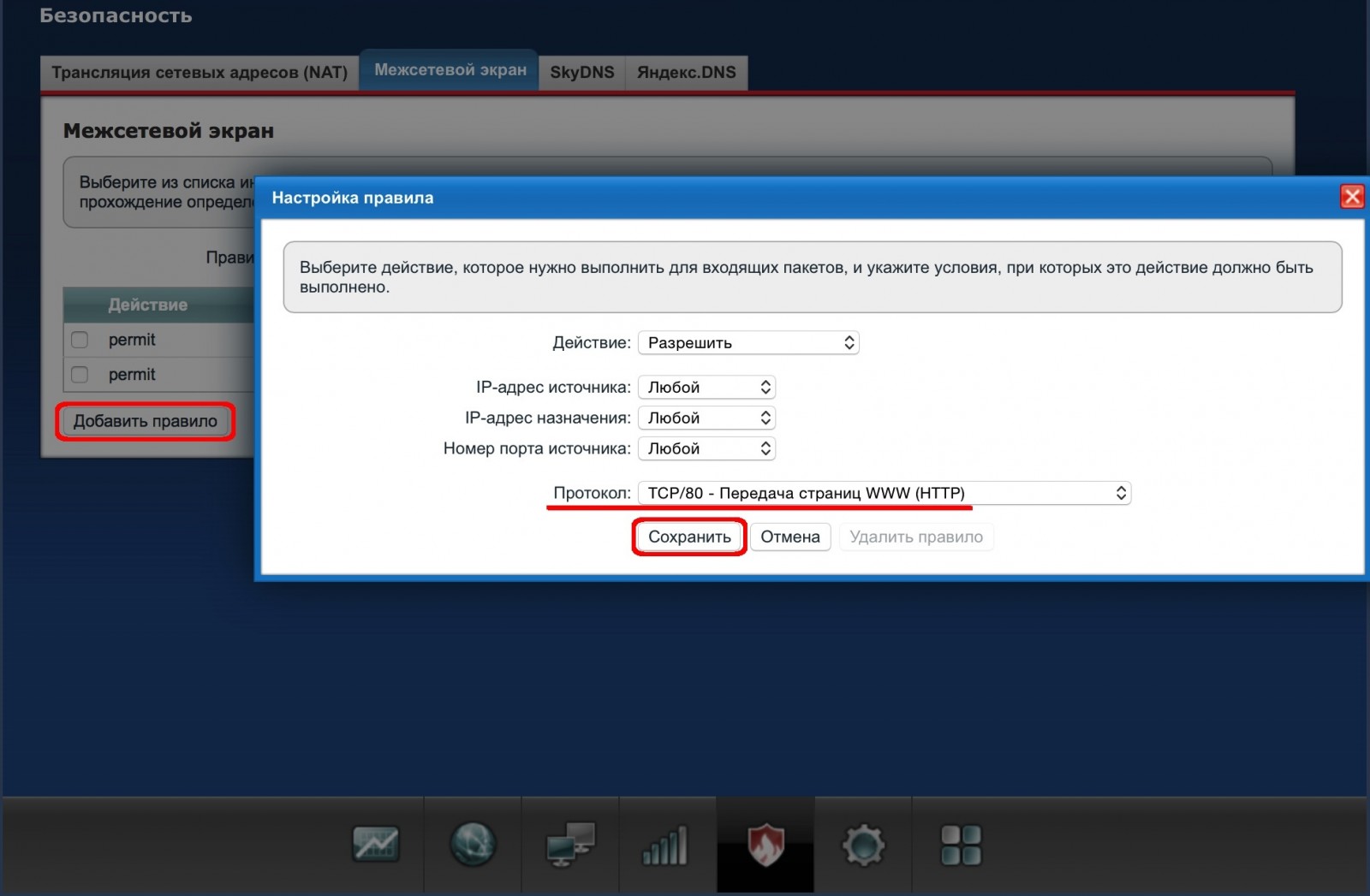Switch to Яндекс.DNS tab

pyautogui.click(x=687, y=73)
